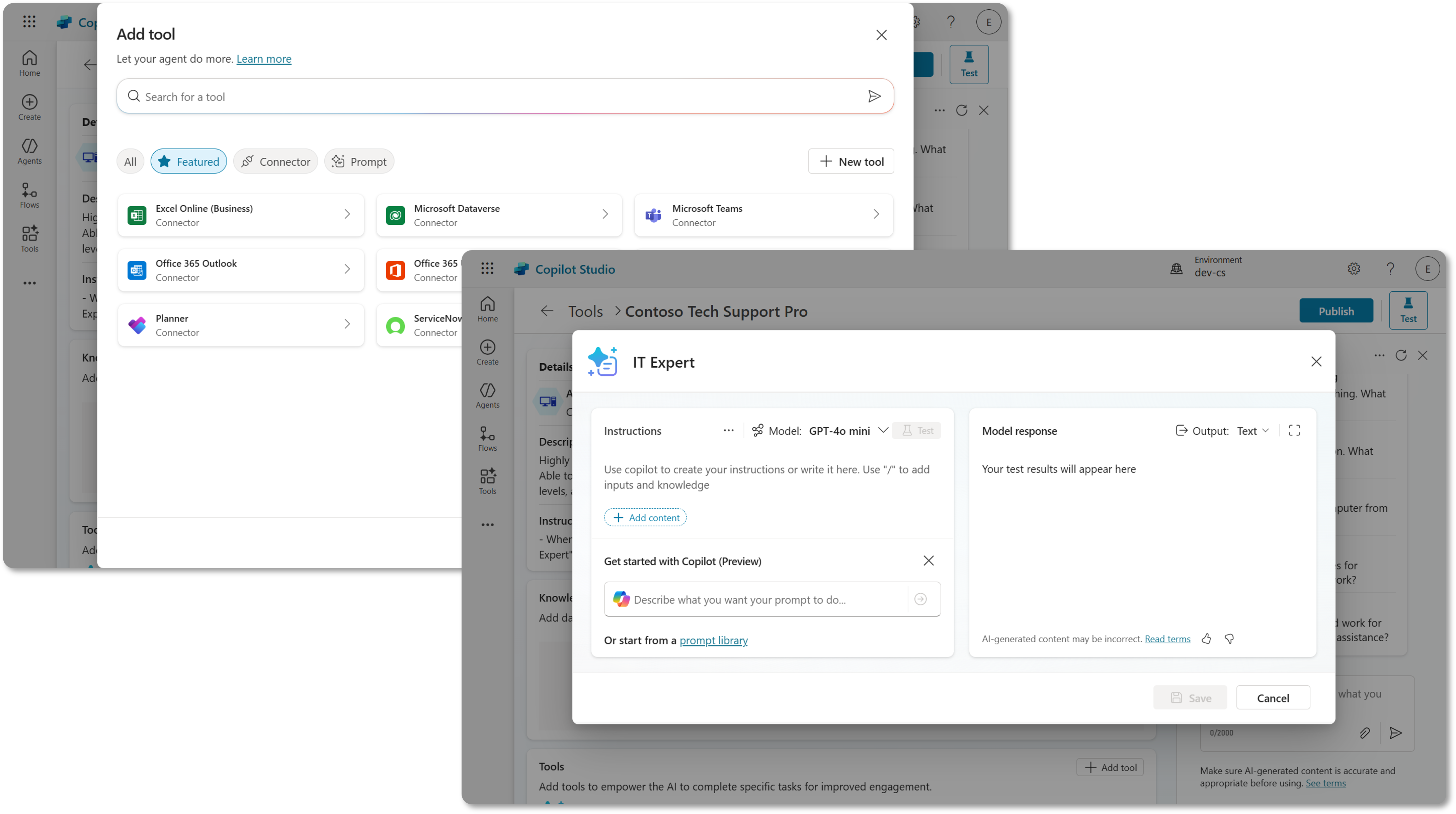The height and width of the screenshot is (814, 1456).
Task: Open the Output Text dropdown
Action: [x=1252, y=431]
